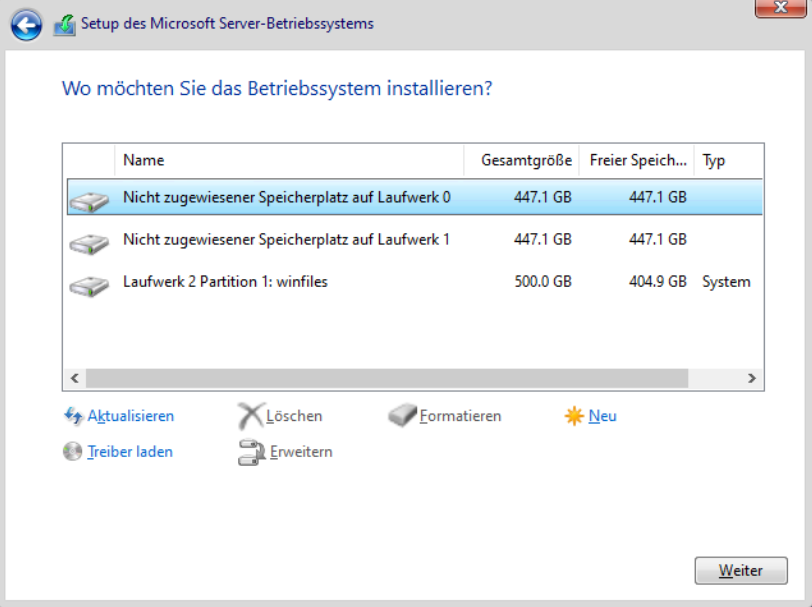812x607 pixels.
Task: Click the Freier Speich... column header
Action: click(636, 161)
